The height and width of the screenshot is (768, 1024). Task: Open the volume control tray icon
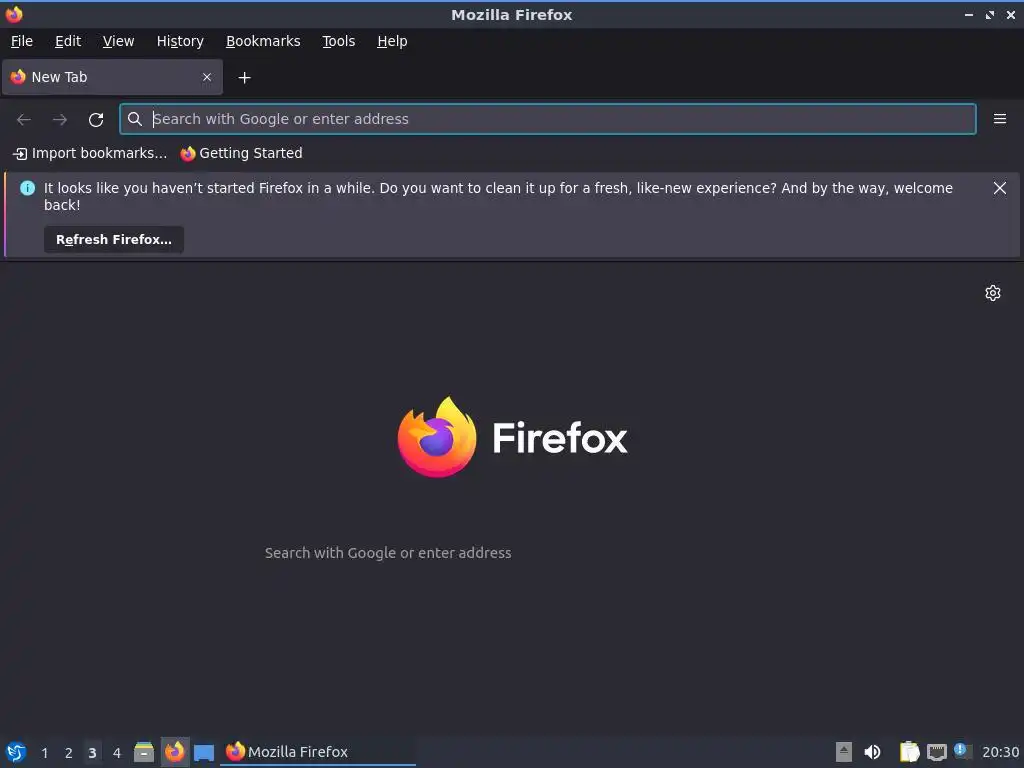[x=872, y=752]
